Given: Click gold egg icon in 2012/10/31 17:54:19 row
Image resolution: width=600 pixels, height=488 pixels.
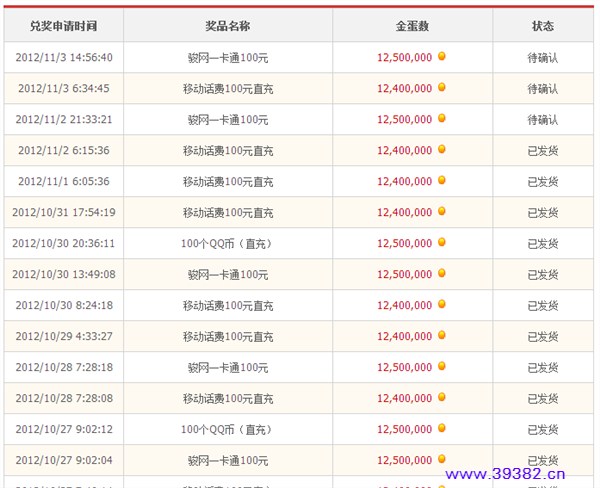Looking at the screenshot, I should (x=442, y=211).
